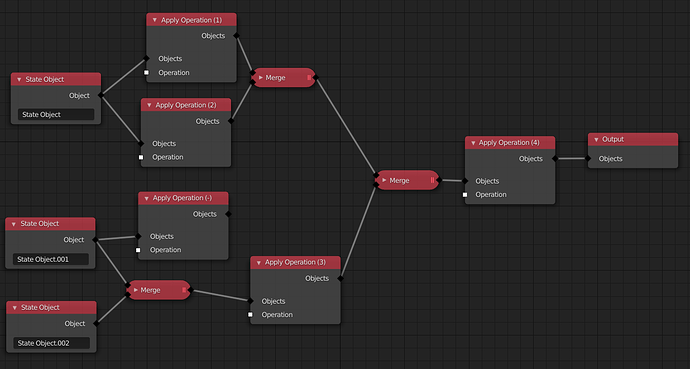The height and width of the screenshot is (369, 690).
Task: Collapse the Apply Operation (1) node
Action: [154, 20]
